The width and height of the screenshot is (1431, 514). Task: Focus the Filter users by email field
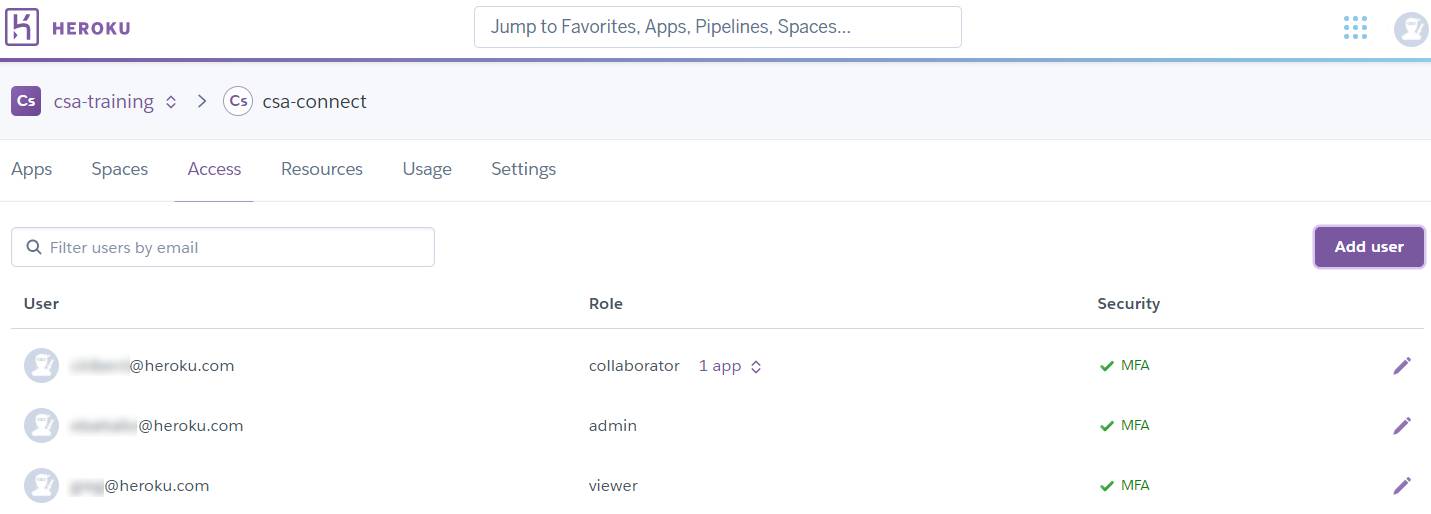click(x=223, y=247)
